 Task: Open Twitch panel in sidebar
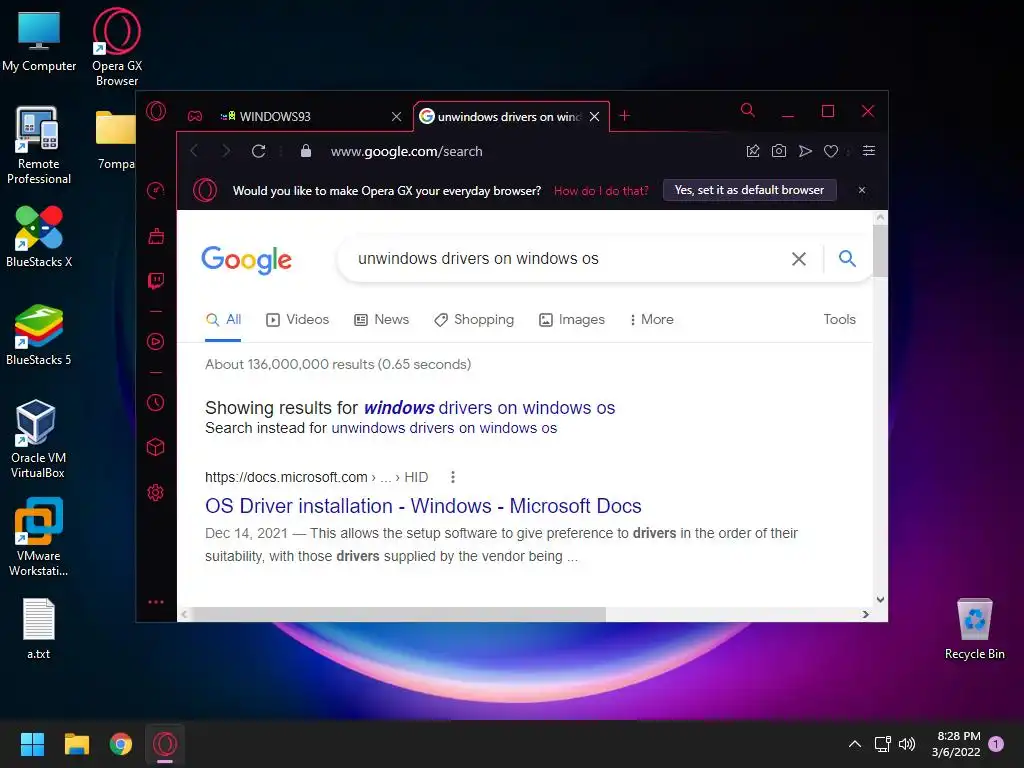tap(156, 281)
